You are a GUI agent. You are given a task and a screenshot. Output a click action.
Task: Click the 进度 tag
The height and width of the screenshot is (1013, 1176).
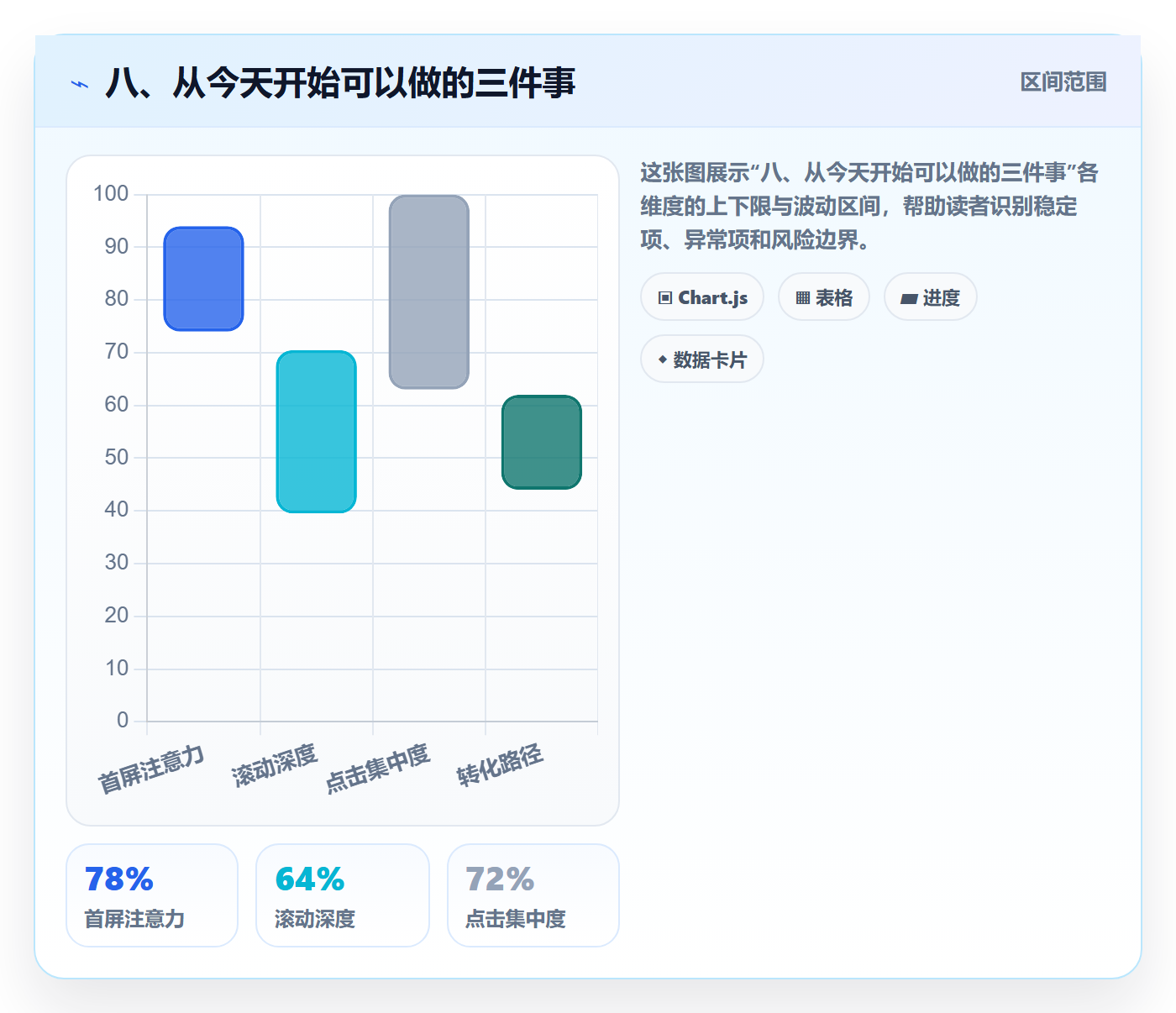931,297
